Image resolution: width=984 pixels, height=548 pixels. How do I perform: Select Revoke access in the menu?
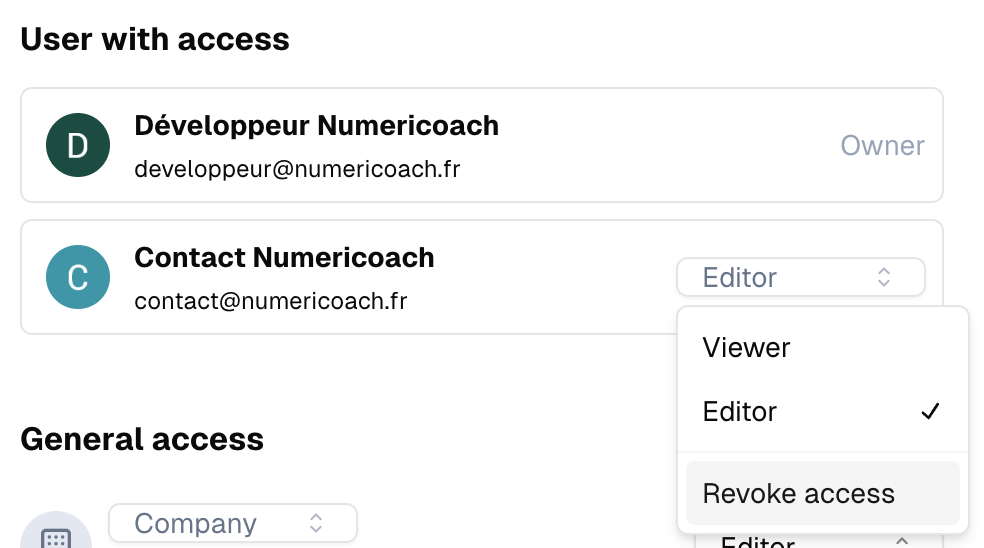coord(823,493)
